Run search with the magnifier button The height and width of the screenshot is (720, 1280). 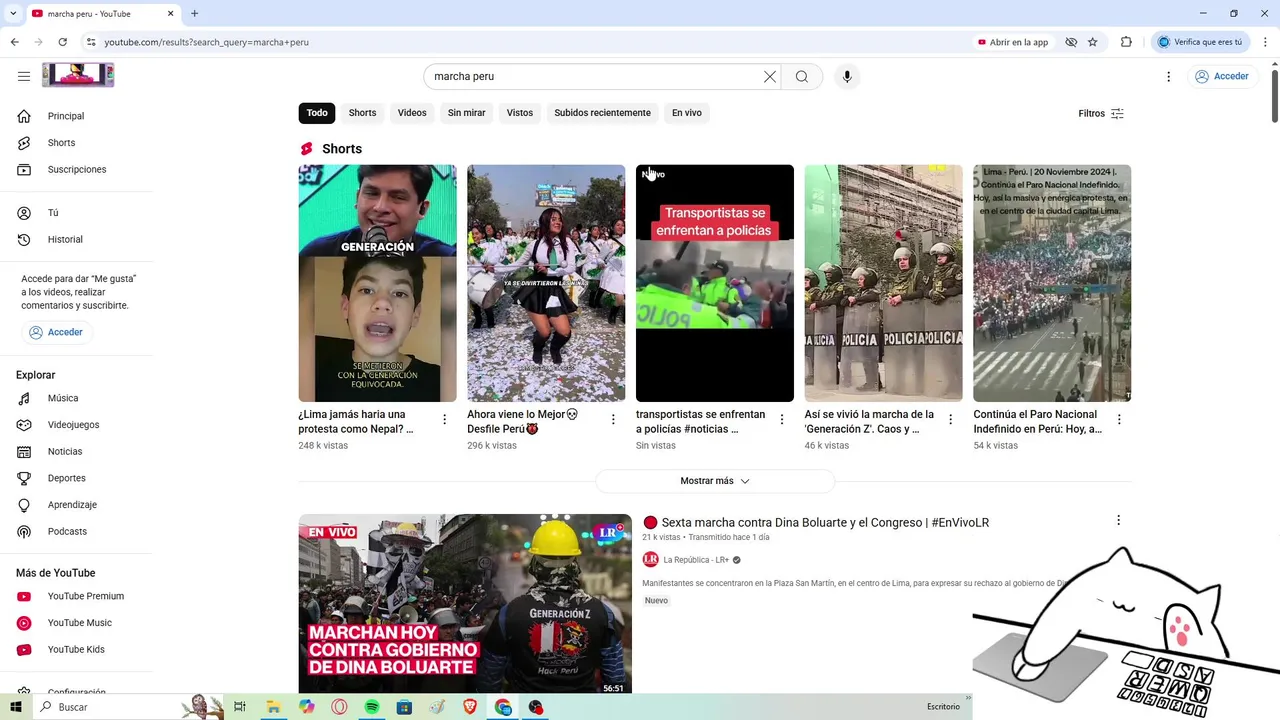point(802,77)
